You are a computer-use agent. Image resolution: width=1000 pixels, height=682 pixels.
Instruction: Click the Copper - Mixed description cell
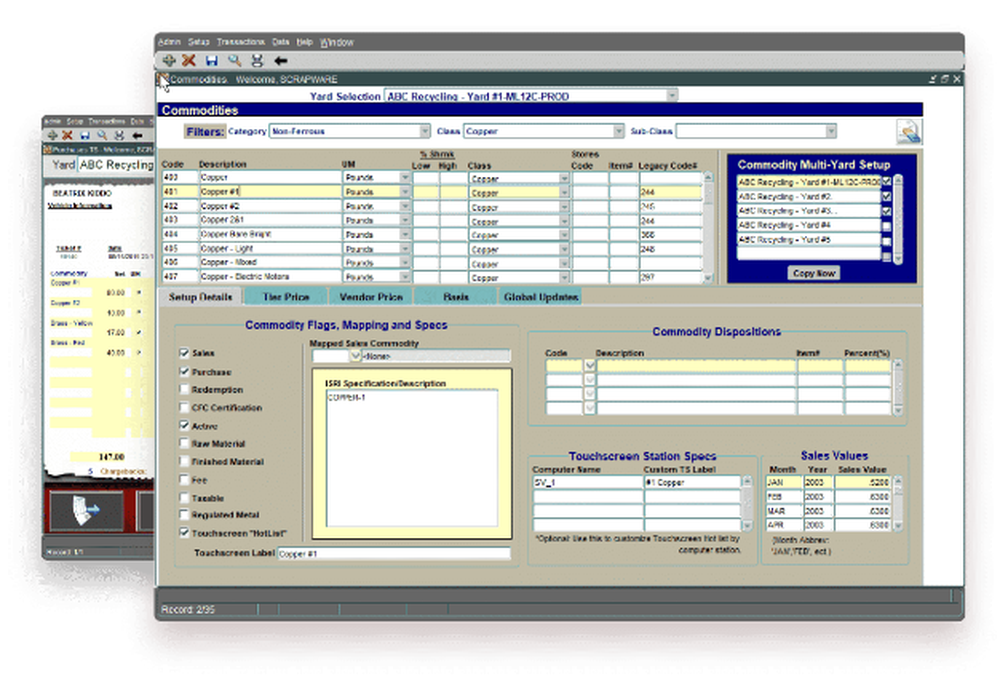(270, 262)
